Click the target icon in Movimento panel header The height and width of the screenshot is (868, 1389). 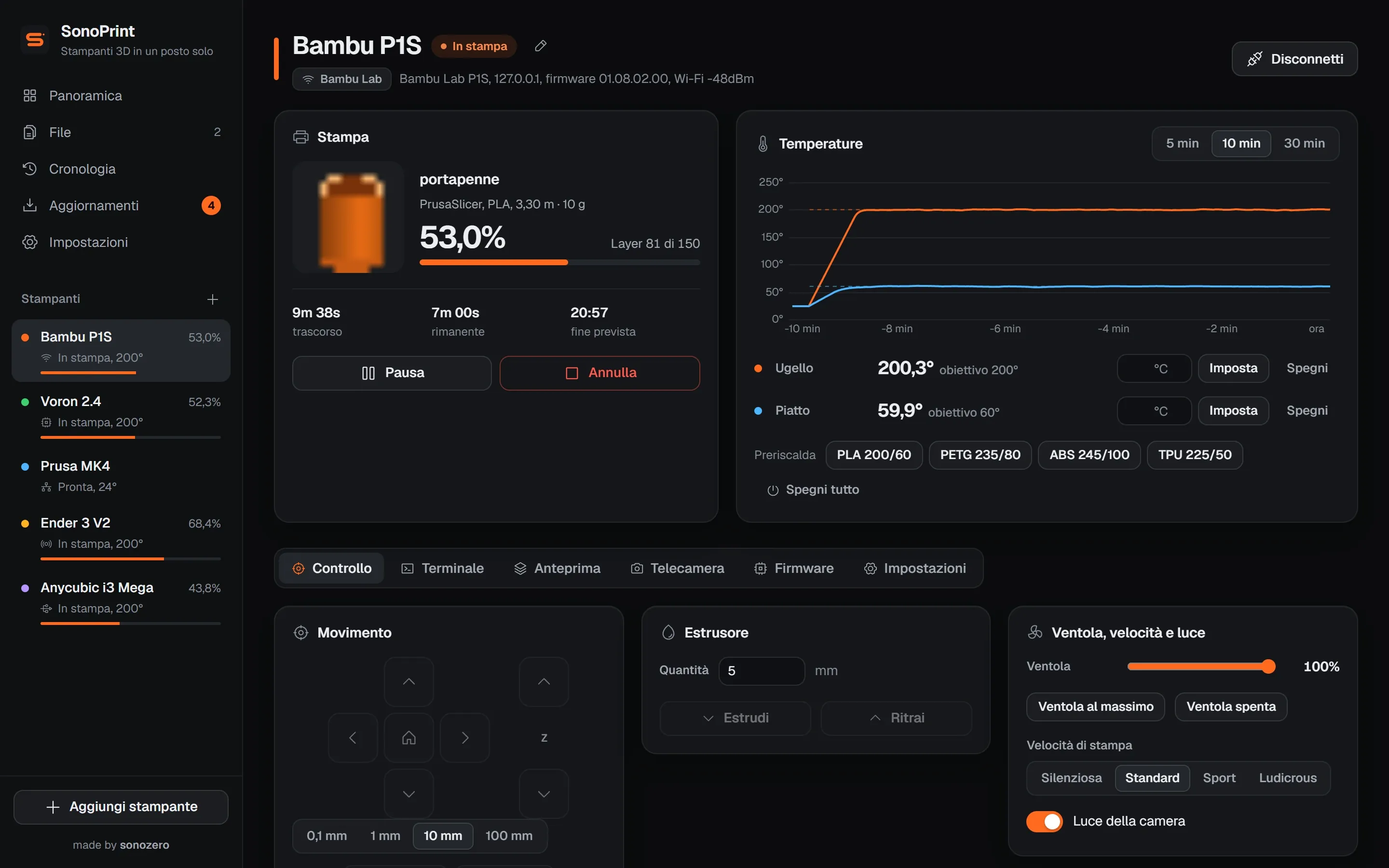tap(301, 633)
